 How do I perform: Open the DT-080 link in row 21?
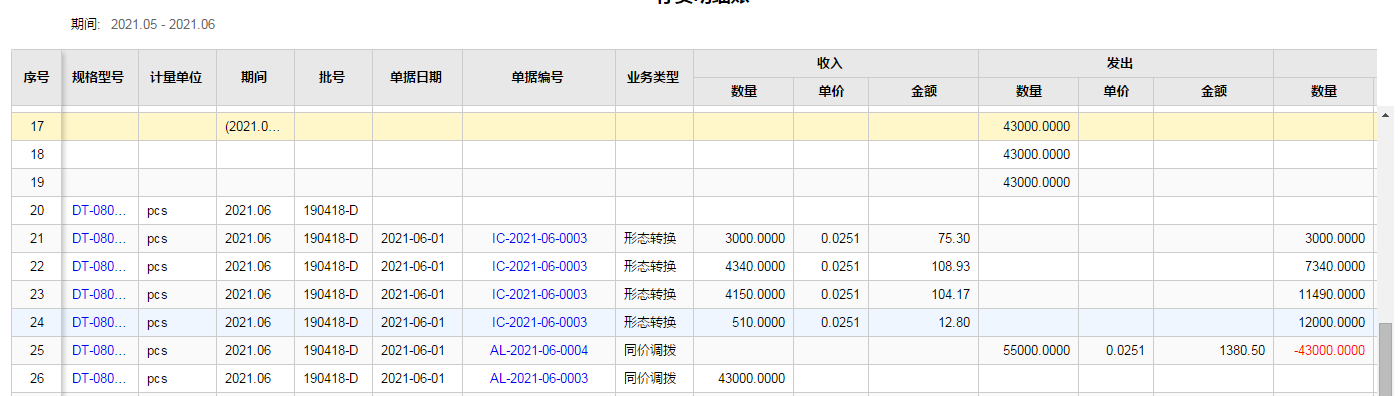pyautogui.click(x=99, y=239)
